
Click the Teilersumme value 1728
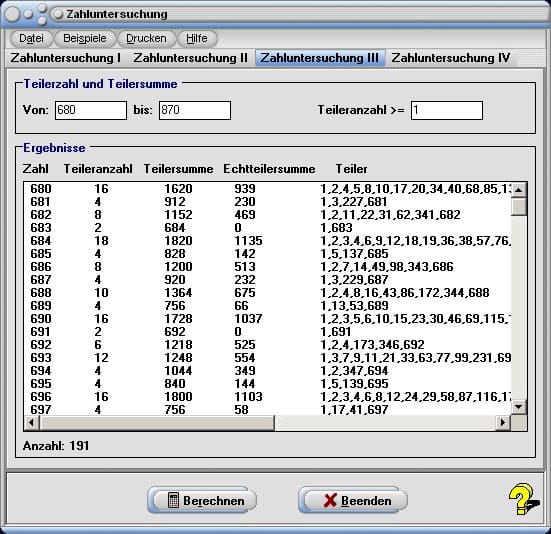click(x=178, y=319)
